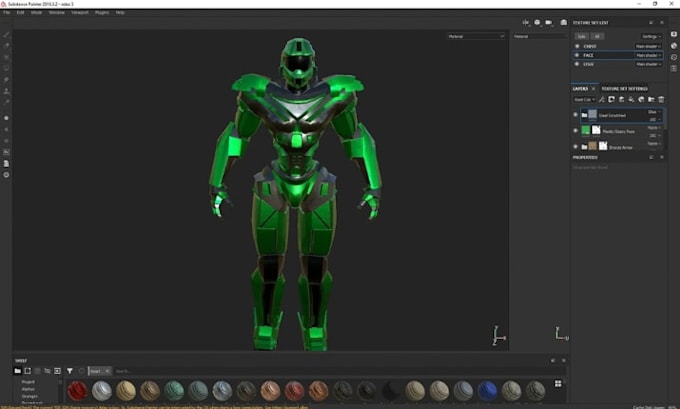Select the Material Picker eyedropper tool
This screenshot has height=409, width=680.
tap(6, 102)
